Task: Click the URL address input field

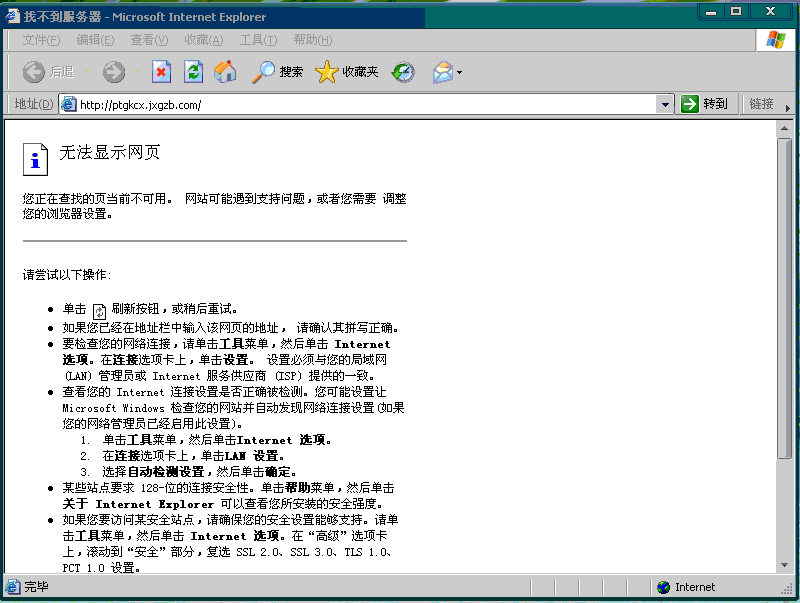Action: [x=366, y=105]
